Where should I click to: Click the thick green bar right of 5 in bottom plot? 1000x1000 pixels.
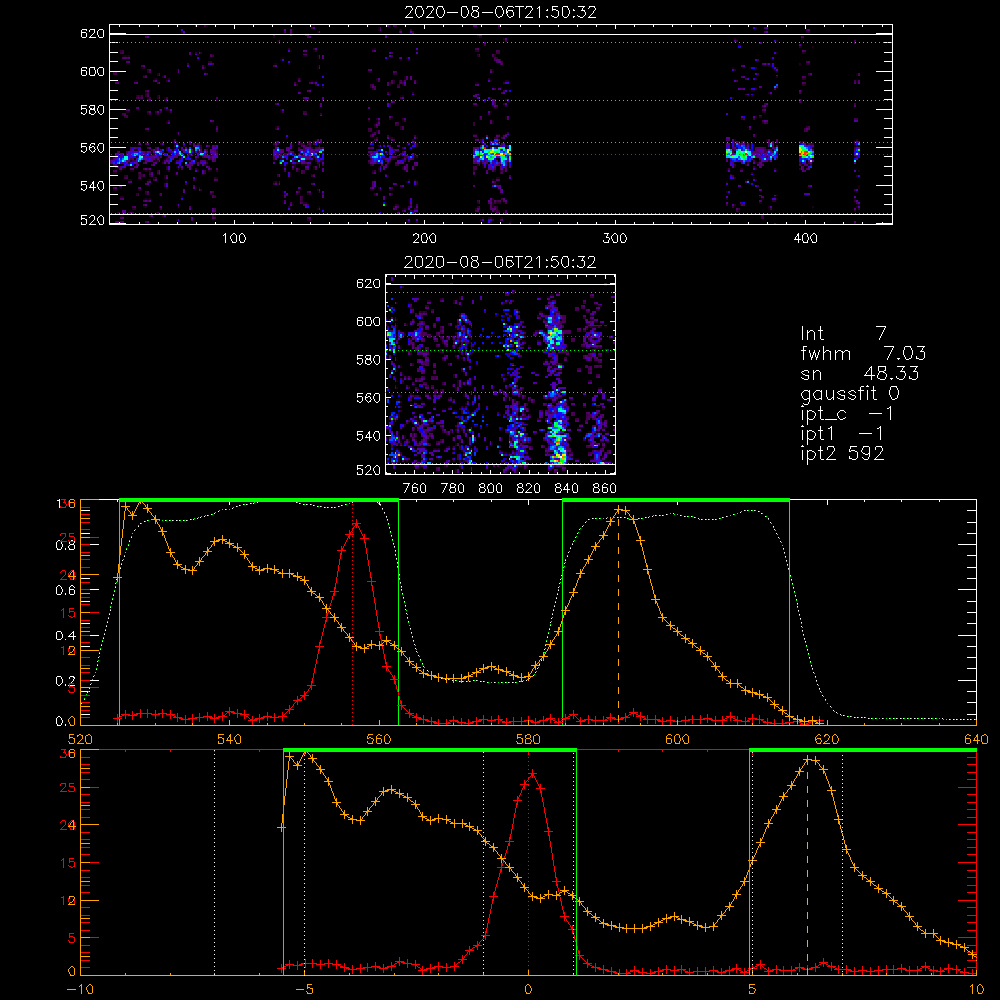coord(863,750)
